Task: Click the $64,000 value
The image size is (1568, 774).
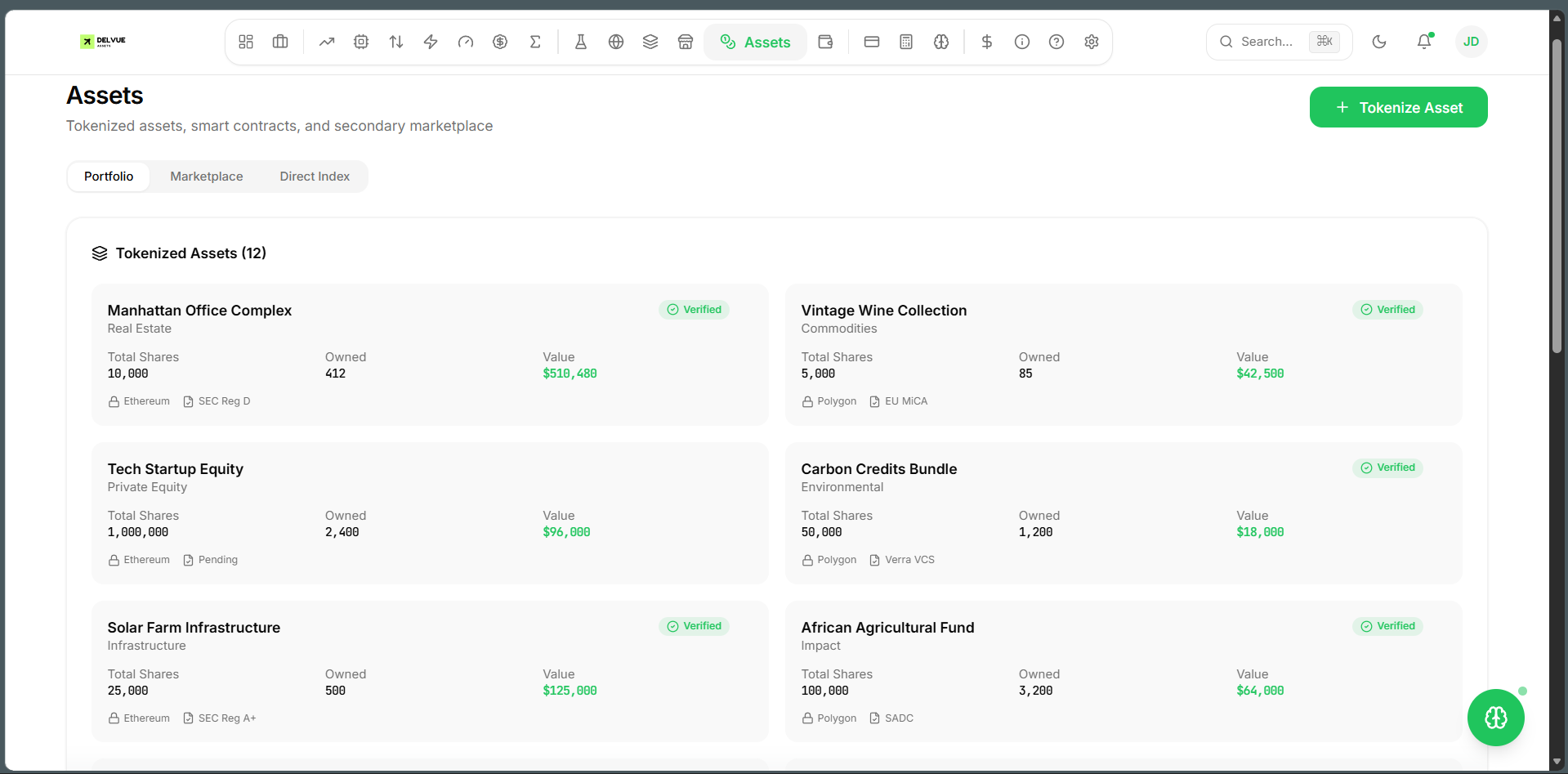Action: tap(1260, 691)
